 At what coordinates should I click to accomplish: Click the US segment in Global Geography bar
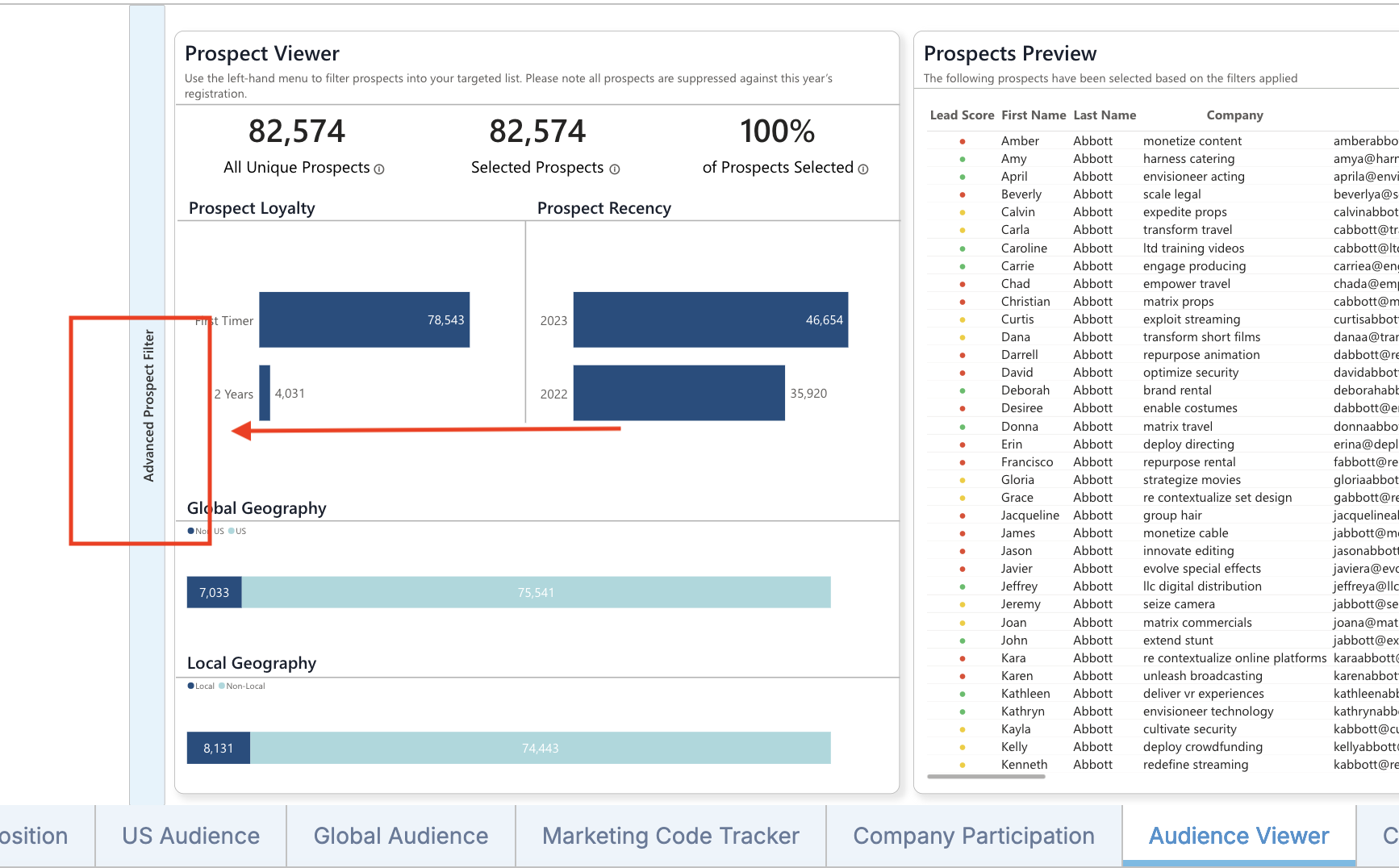tap(536, 592)
